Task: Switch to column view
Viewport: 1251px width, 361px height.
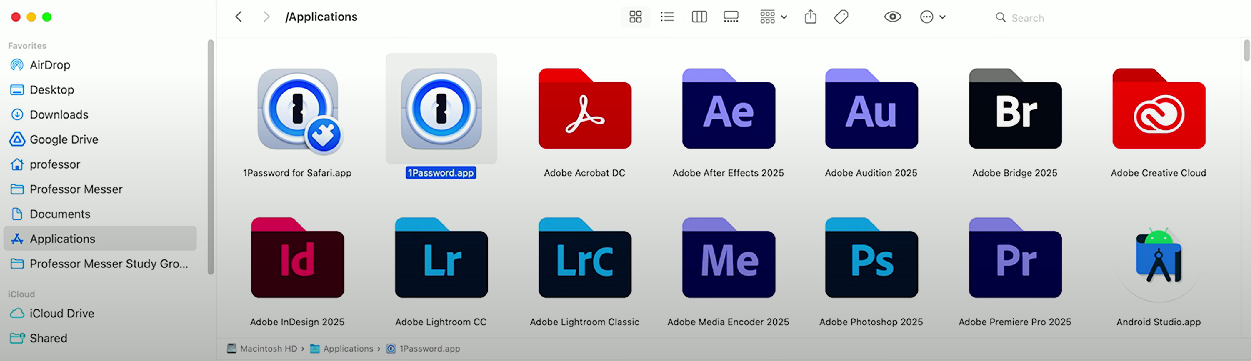Action: 699,17
